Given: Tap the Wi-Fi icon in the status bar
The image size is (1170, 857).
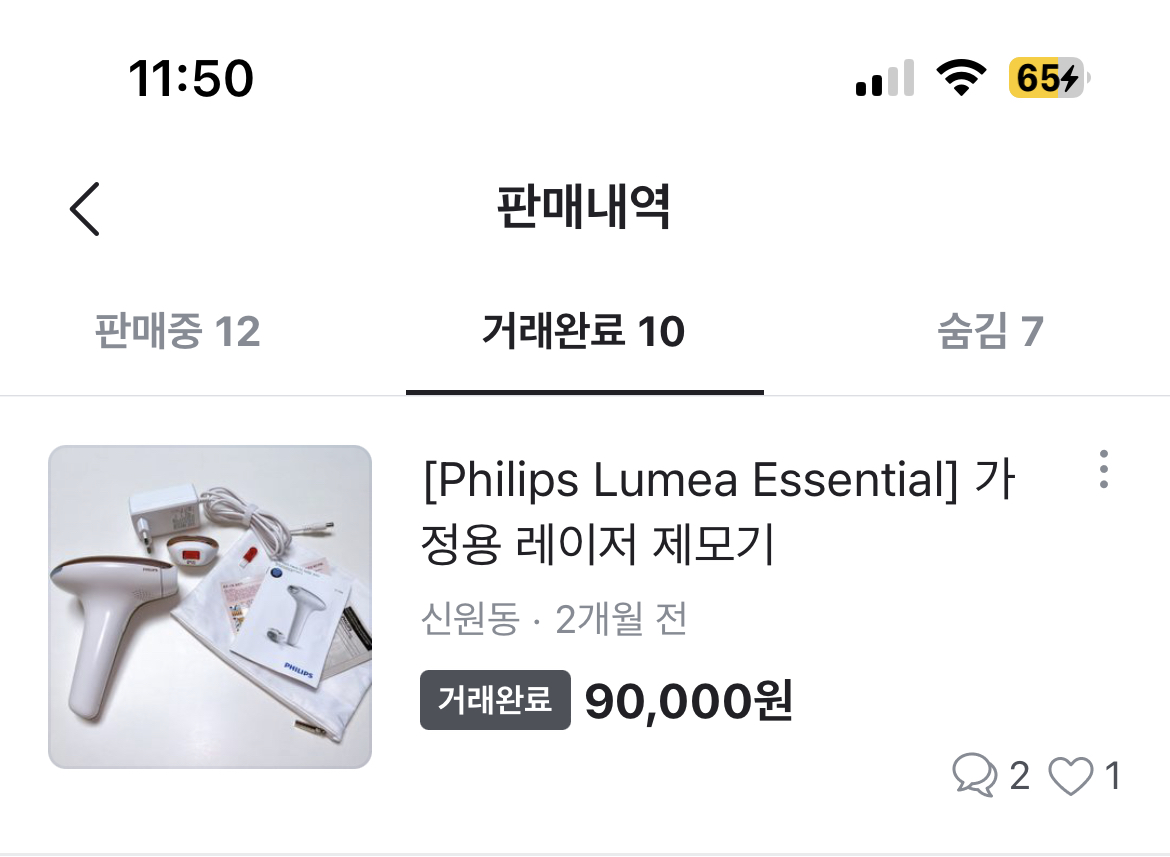Looking at the screenshot, I should pos(960,78).
